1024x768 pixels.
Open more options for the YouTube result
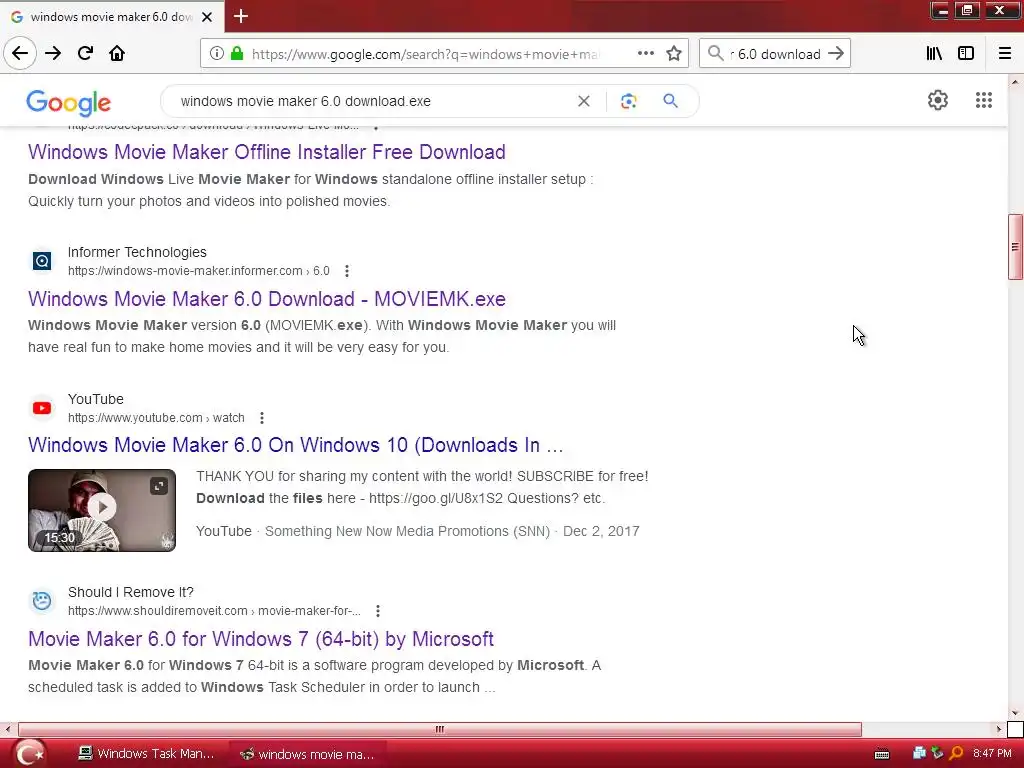[262, 418]
